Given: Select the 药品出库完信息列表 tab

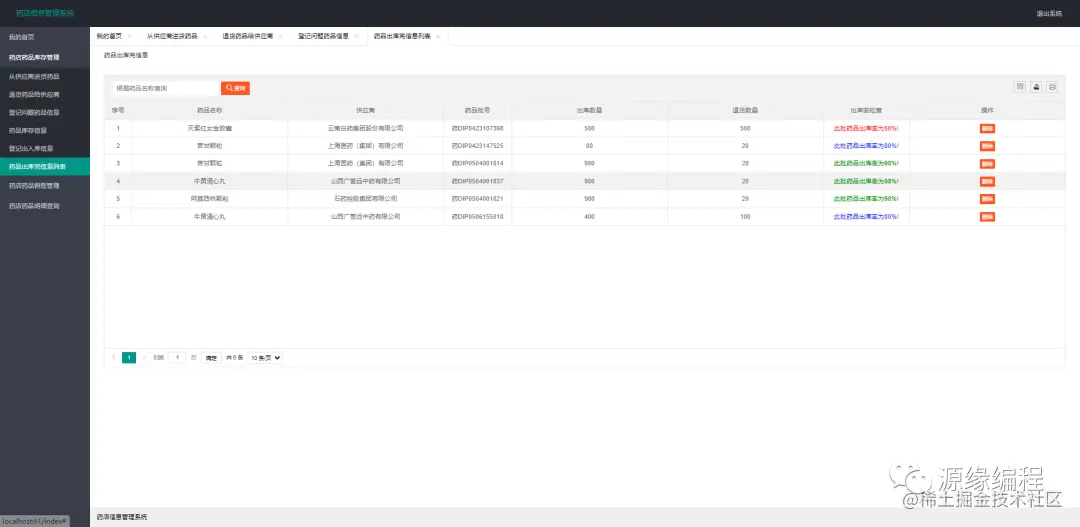Looking at the screenshot, I should pyautogui.click(x=402, y=37).
